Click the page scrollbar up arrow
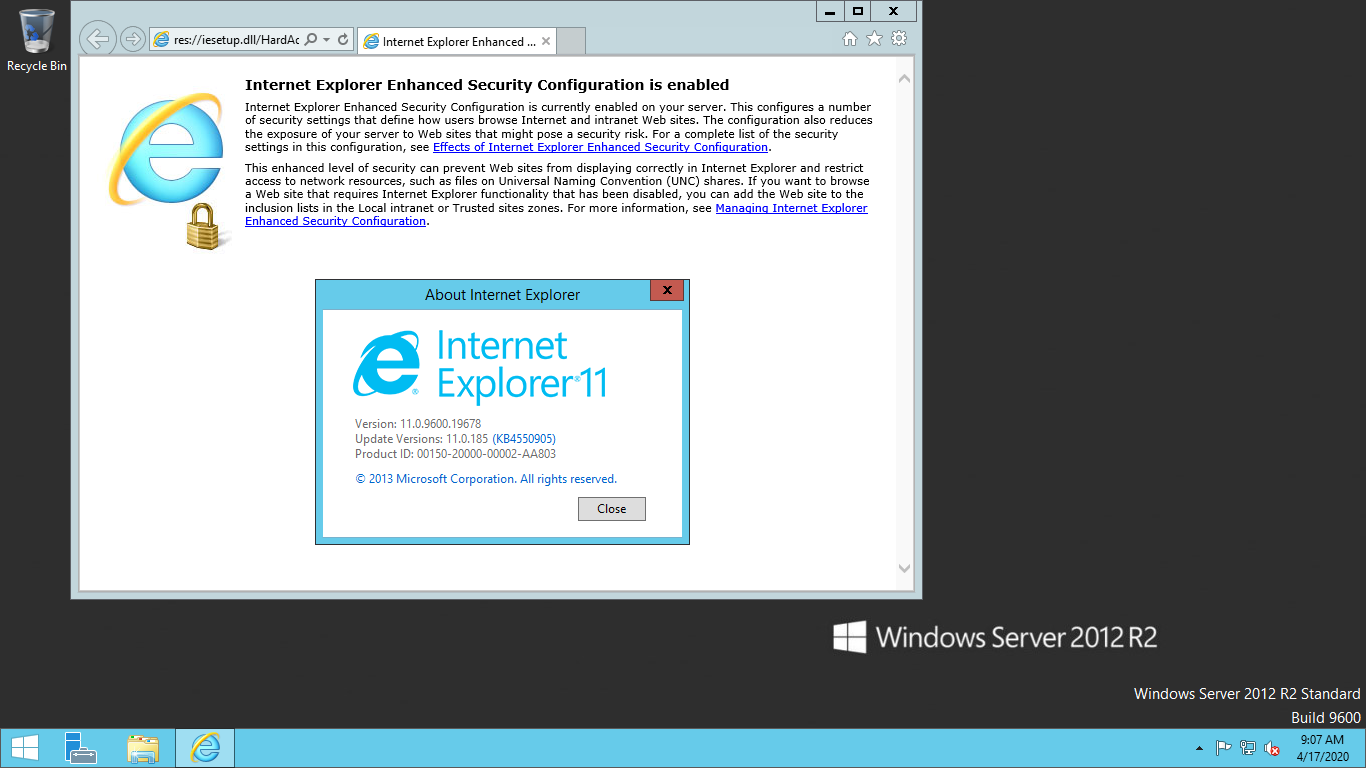This screenshot has height=768, width=1366. coord(904,78)
